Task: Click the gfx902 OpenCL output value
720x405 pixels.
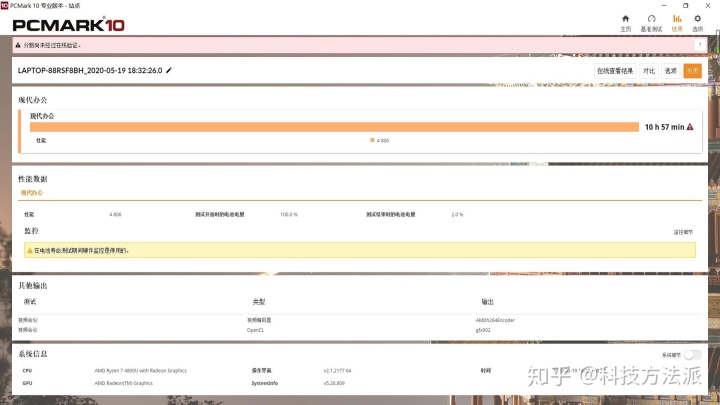Action: point(483,330)
